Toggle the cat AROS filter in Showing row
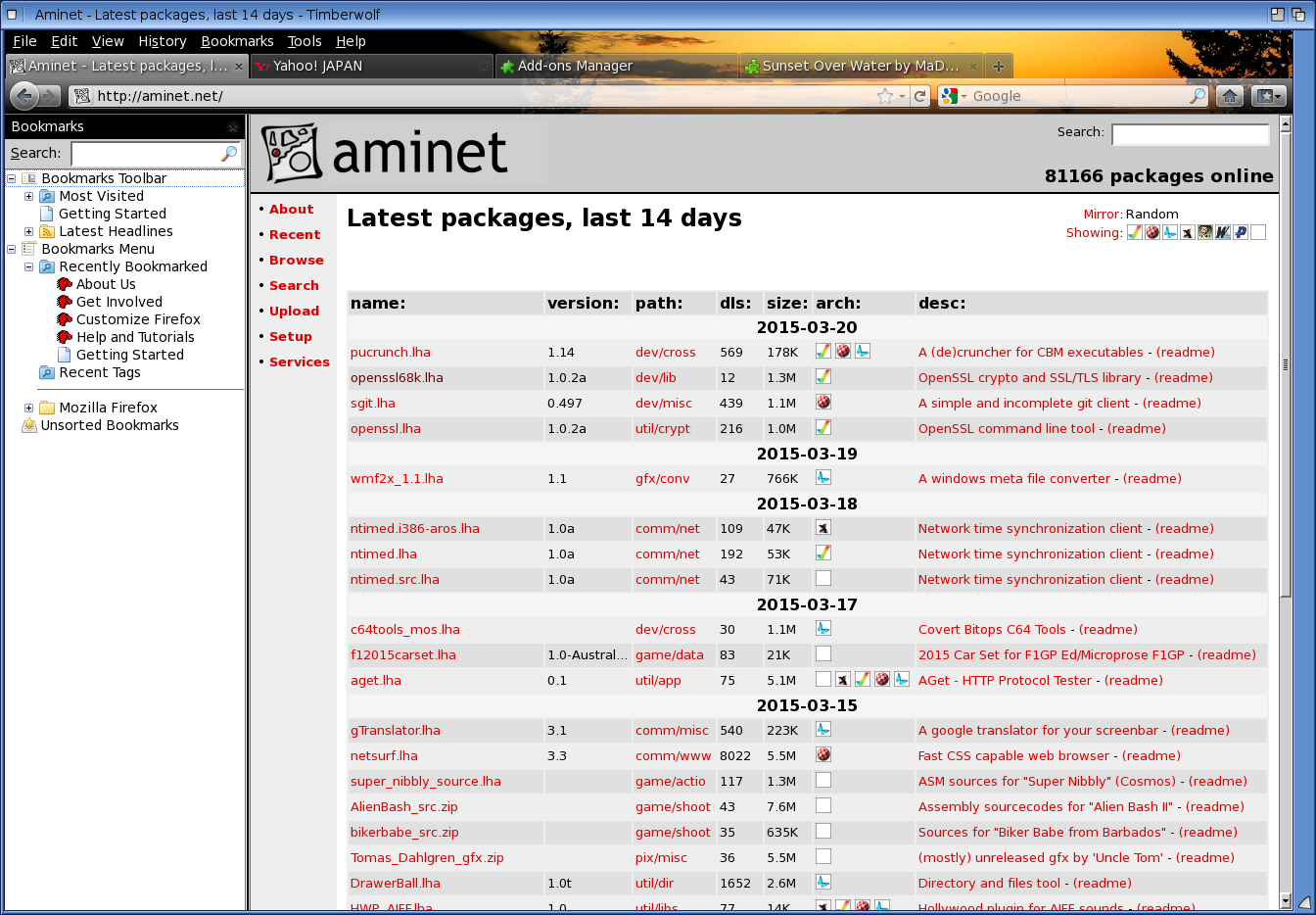Viewport: 1316px width, 915px height. pos(1188,232)
